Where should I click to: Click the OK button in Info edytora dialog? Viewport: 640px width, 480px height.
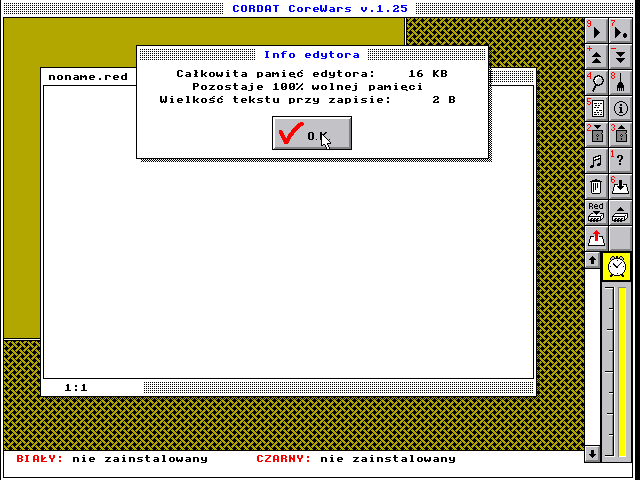coord(311,133)
